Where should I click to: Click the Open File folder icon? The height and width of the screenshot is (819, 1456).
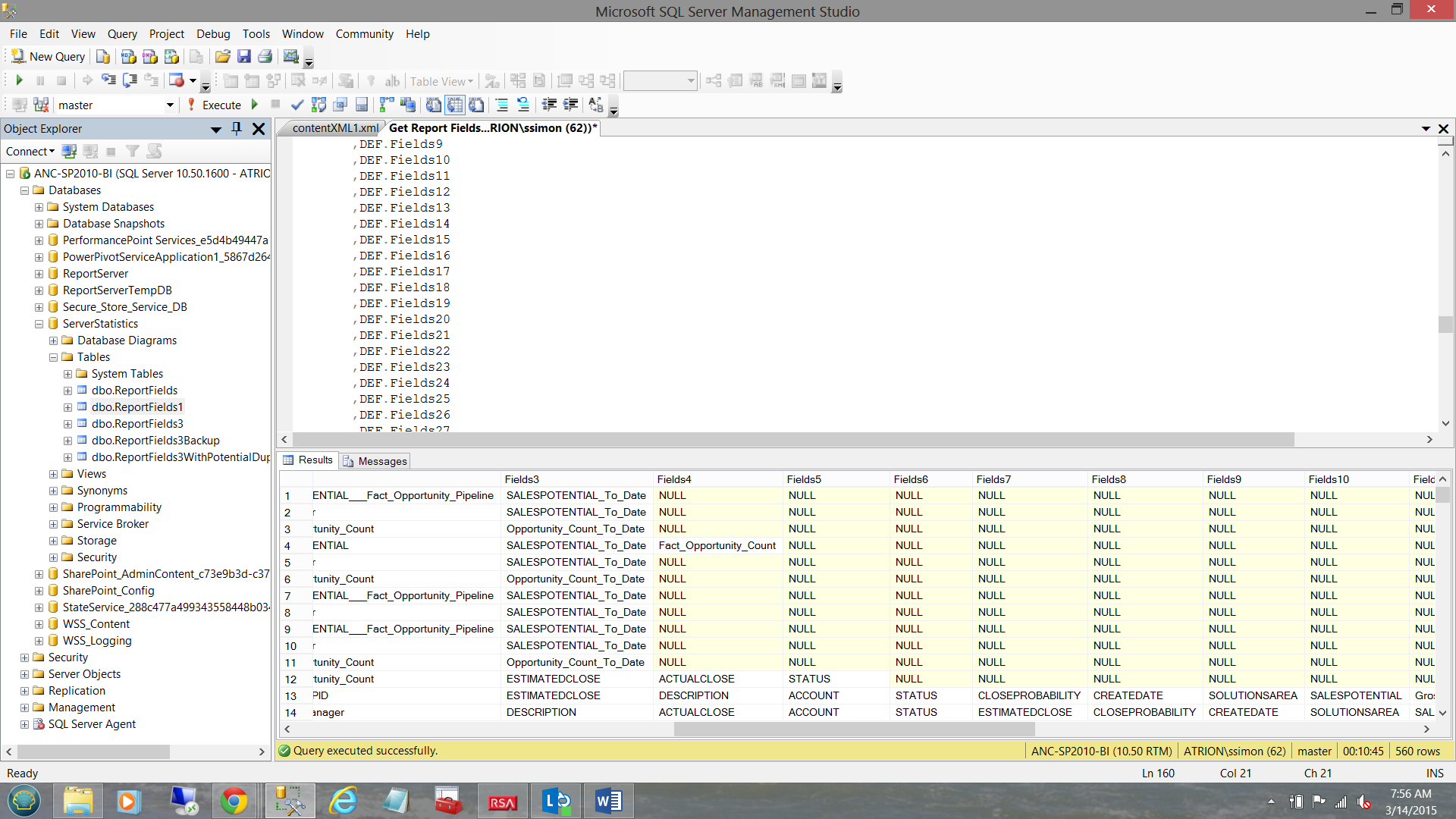point(222,56)
